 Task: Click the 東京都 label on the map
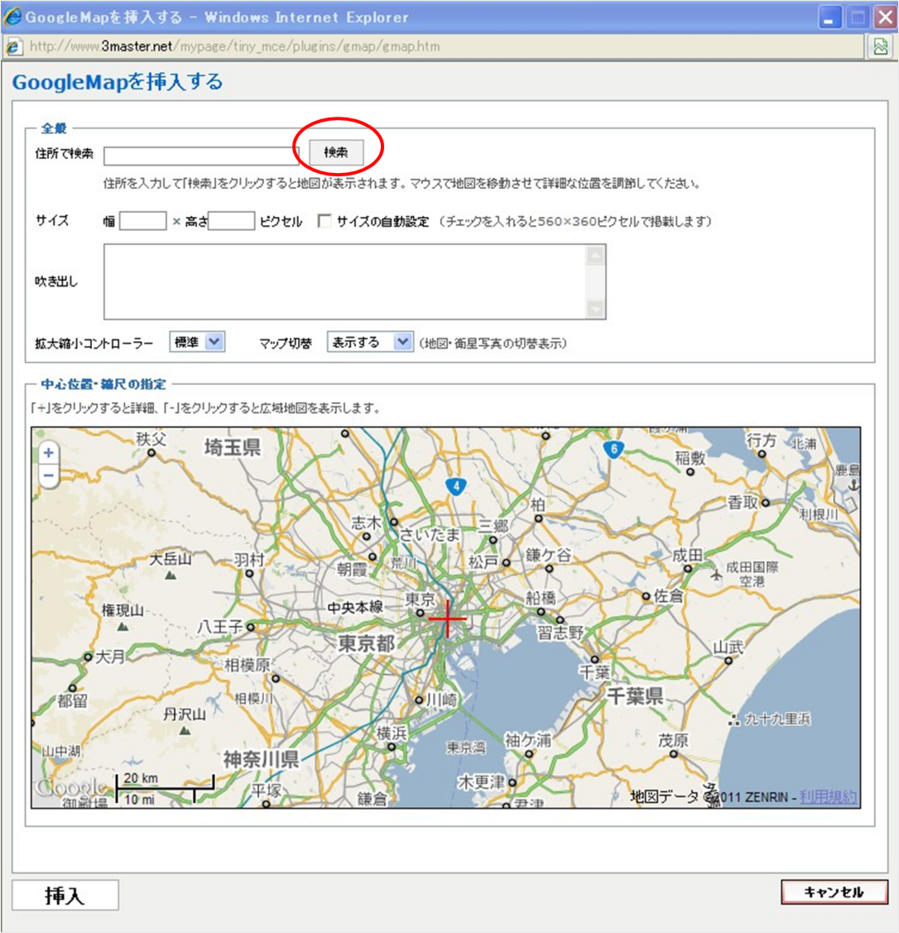[x=366, y=643]
